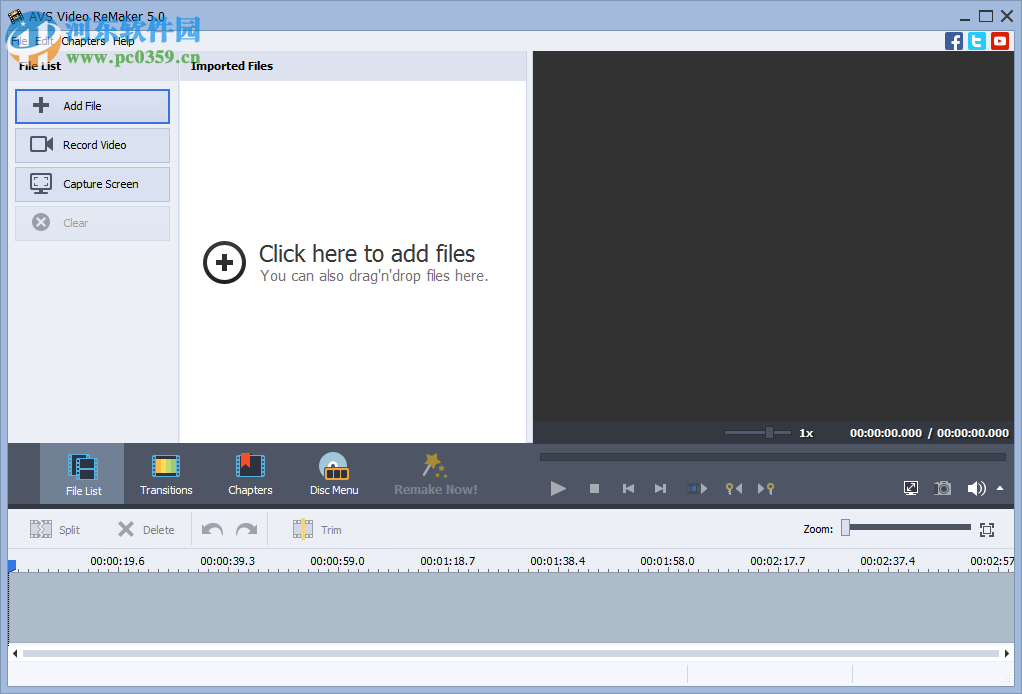The image size is (1022, 694).
Task: Click the Capture Screen button
Action: click(92, 184)
